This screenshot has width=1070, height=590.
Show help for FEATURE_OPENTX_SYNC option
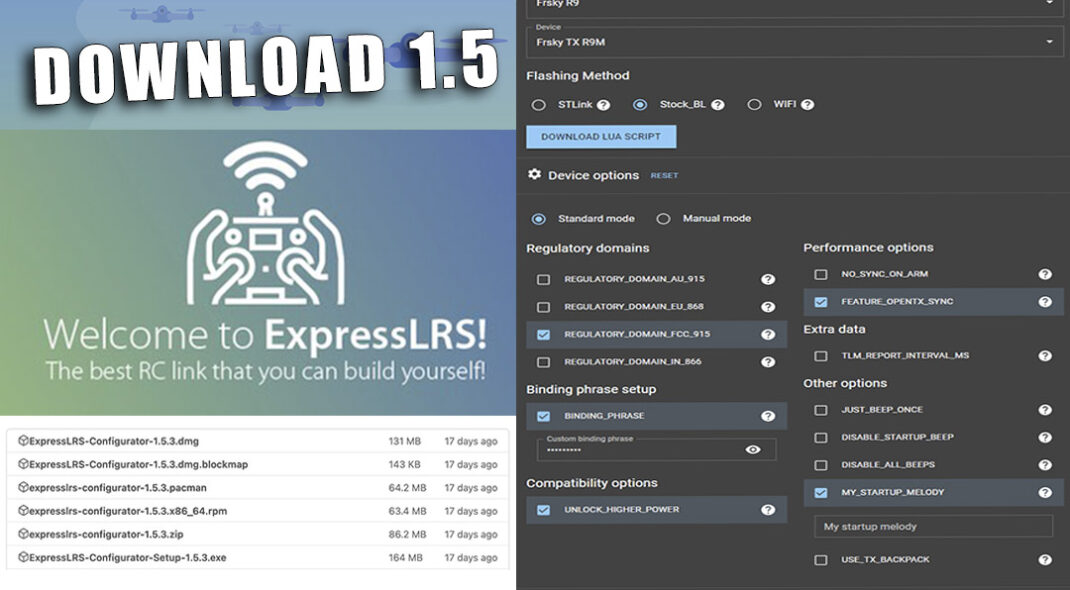tap(1045, 301)
